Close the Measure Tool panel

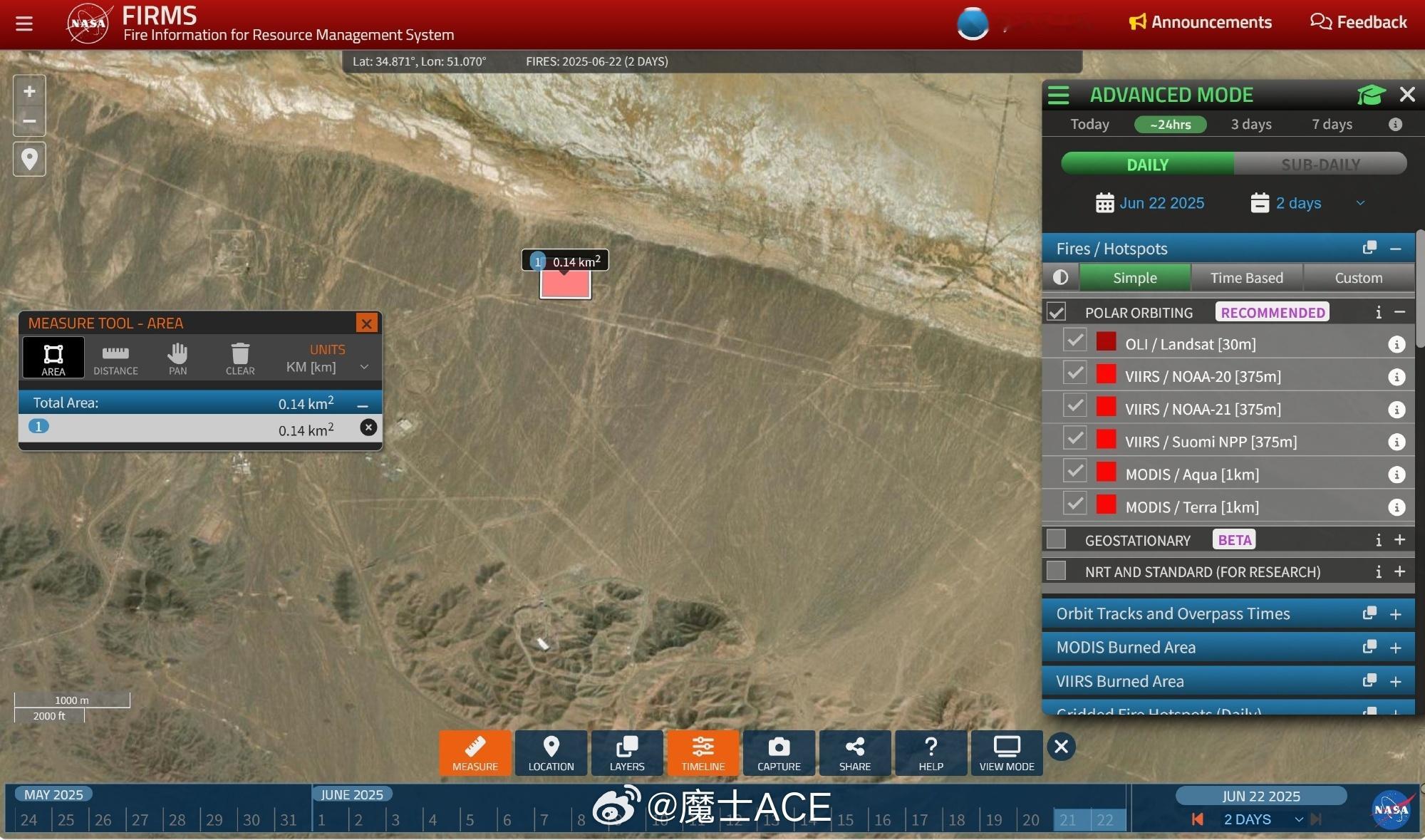click(x=366, y=323)
